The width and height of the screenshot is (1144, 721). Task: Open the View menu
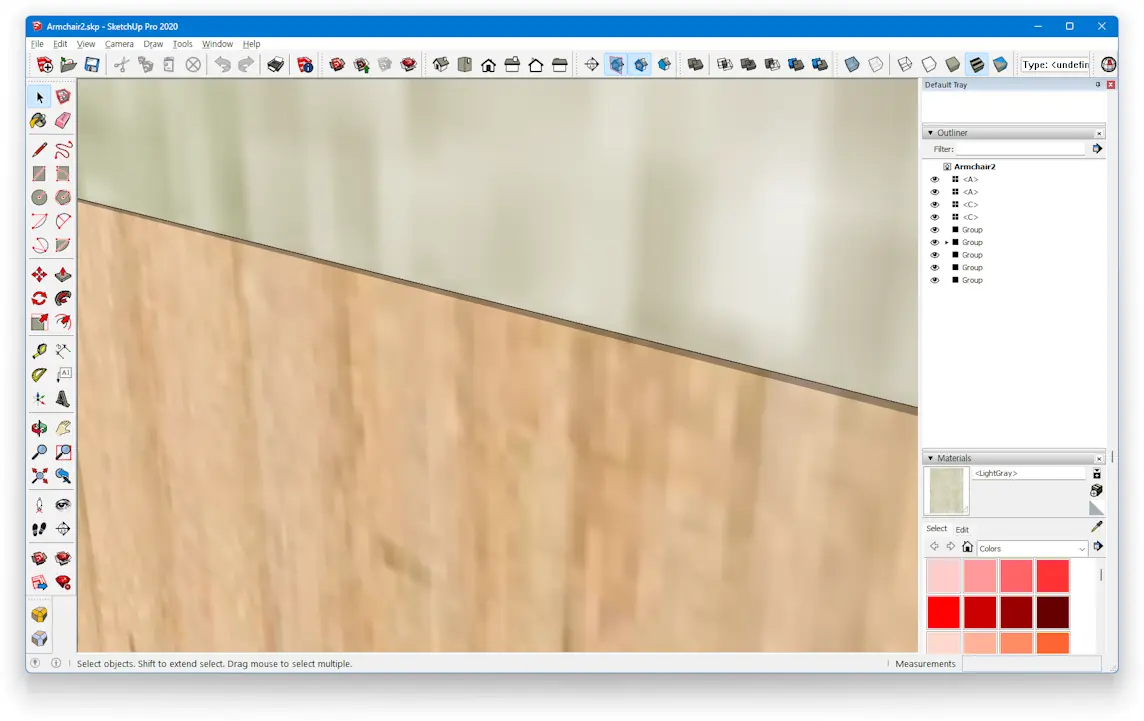[x=86, y=44]
